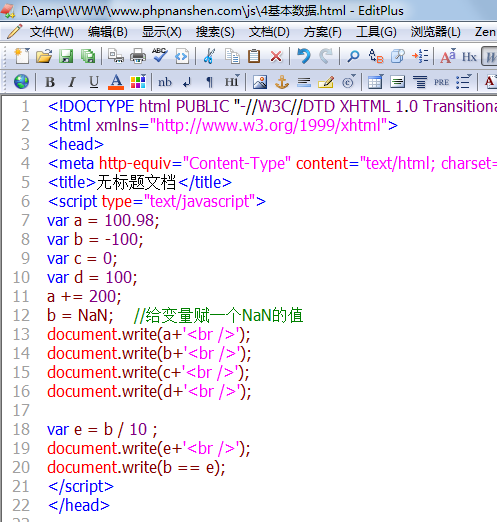Screen dimensions: 497x522
Task: Open print preview icon
Action: [116, 56]
